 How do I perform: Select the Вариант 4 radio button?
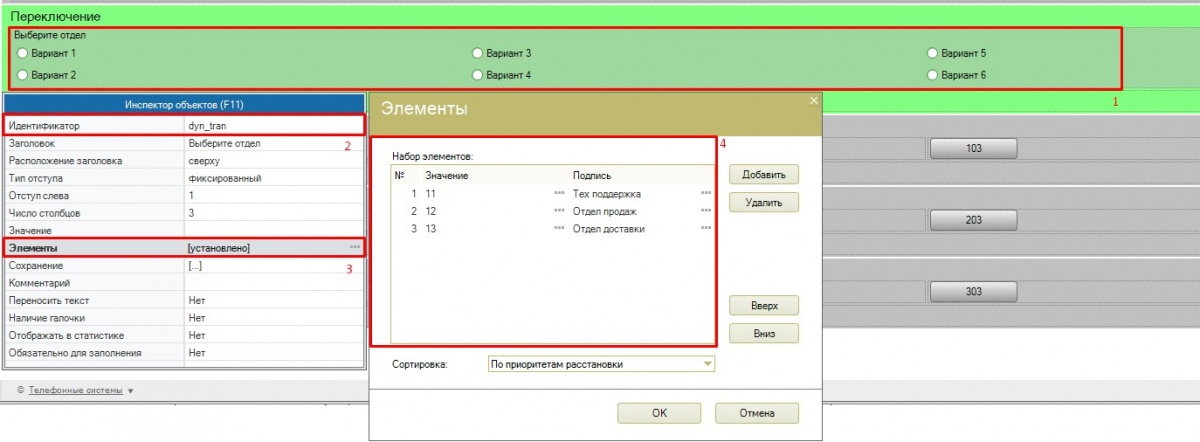click(x=478, y=75)
